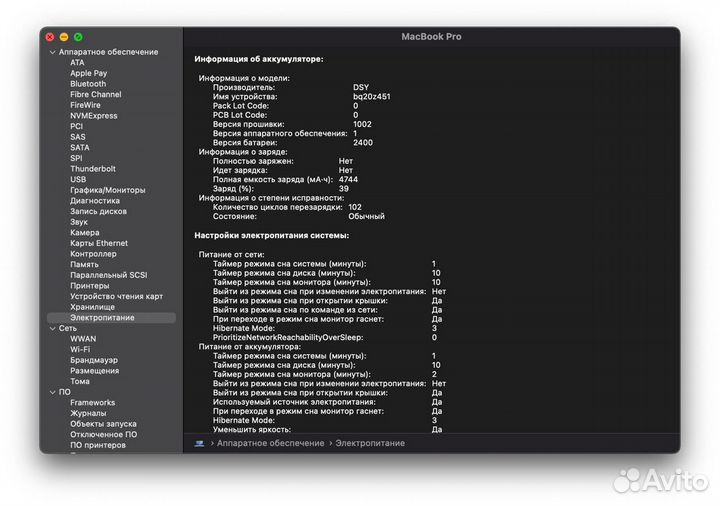Click the ПО sidebar header
Image resolution: width=720 pixels, height=506 pixels.
click(64, 393)
